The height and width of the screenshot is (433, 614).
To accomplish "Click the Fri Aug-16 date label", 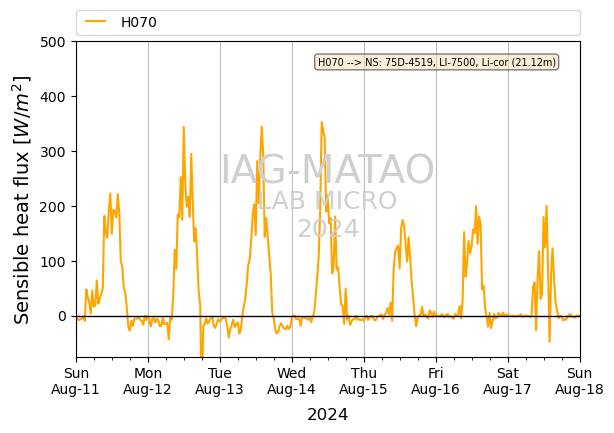I will coord(436,381).
